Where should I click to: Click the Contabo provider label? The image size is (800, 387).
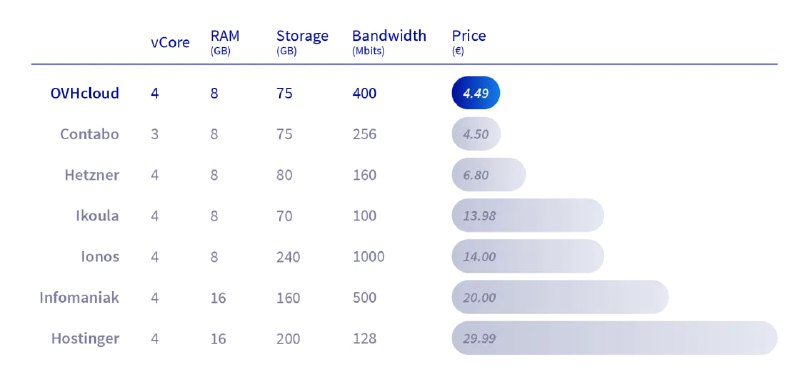89,134
